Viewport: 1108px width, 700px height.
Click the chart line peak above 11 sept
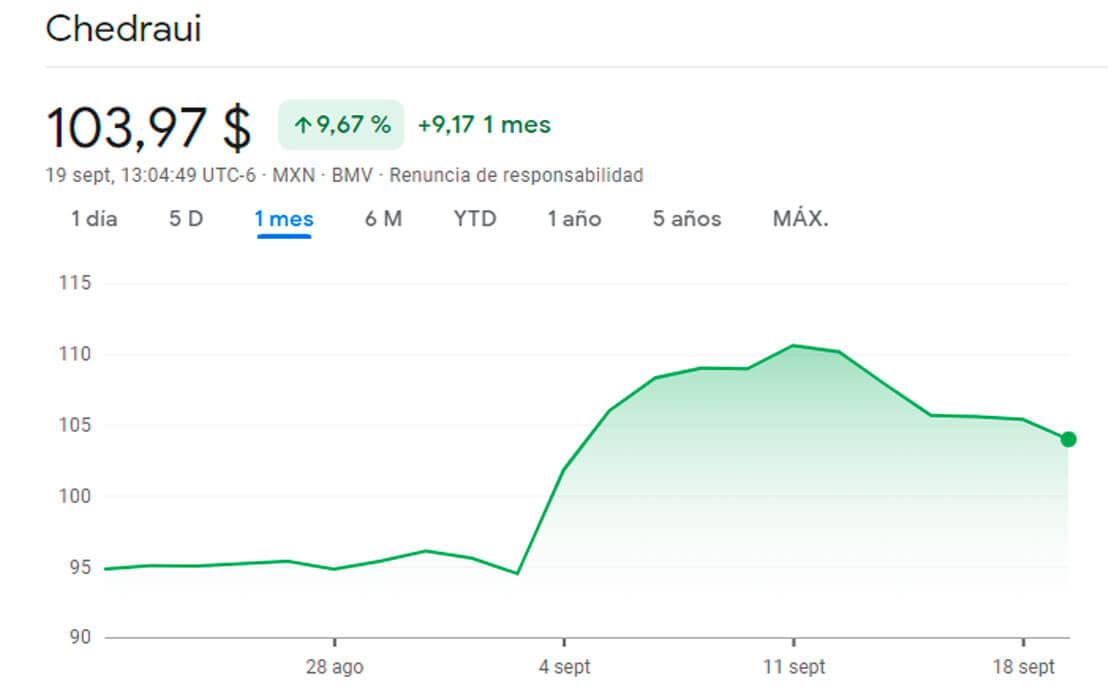click(x=793, y=345)
